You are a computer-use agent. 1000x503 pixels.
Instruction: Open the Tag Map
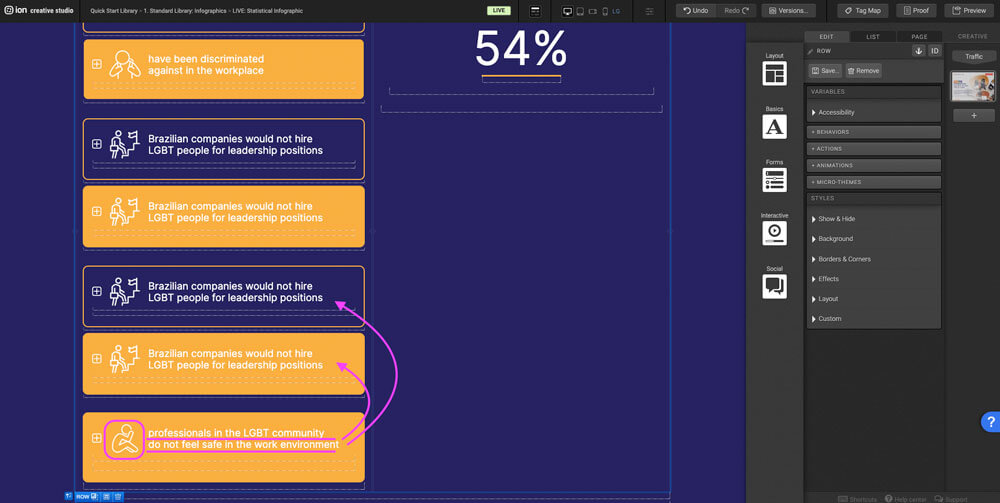[x=860, y=11]
